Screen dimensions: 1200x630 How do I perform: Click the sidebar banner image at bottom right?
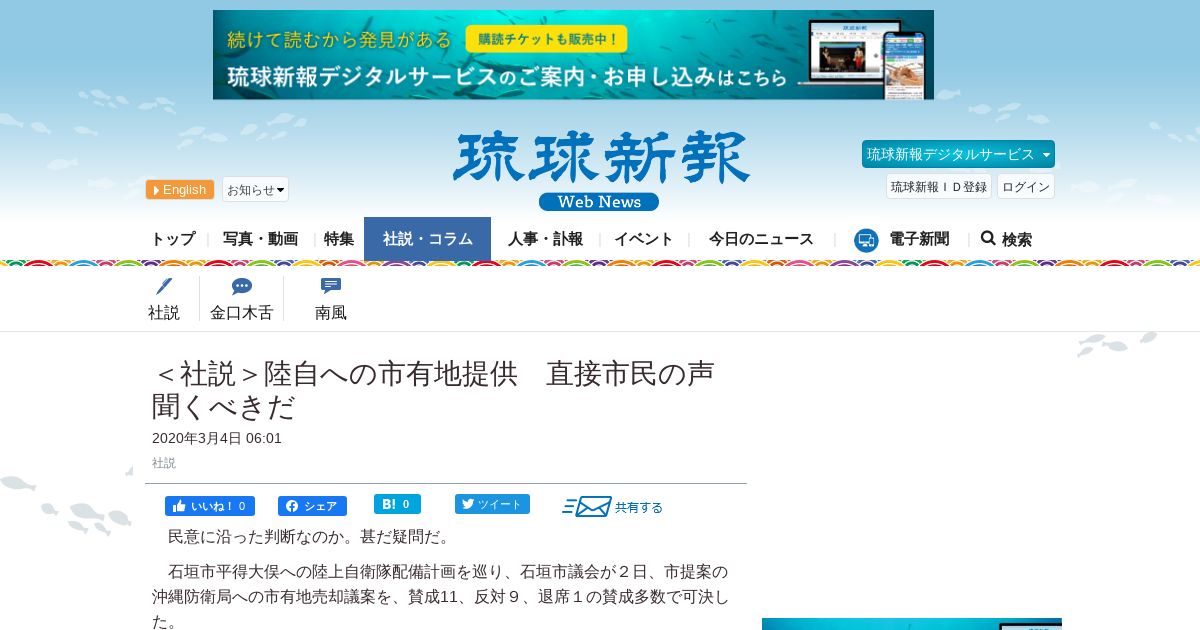[912, 624]
